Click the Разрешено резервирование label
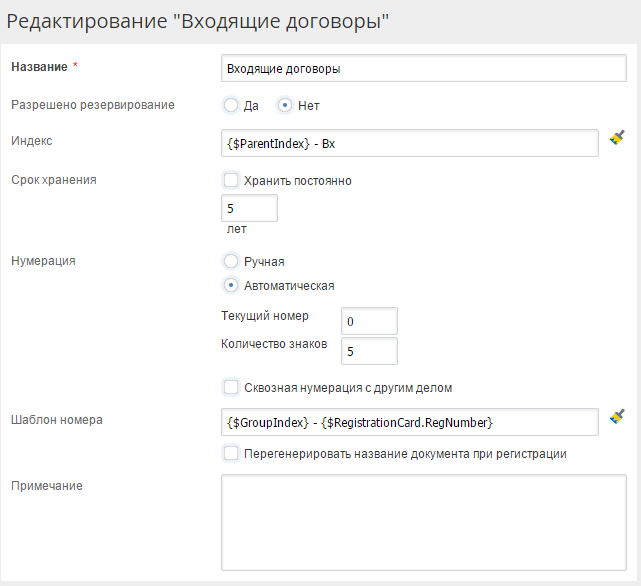Screen dimensions: 641x586 [x=92, y=104]
